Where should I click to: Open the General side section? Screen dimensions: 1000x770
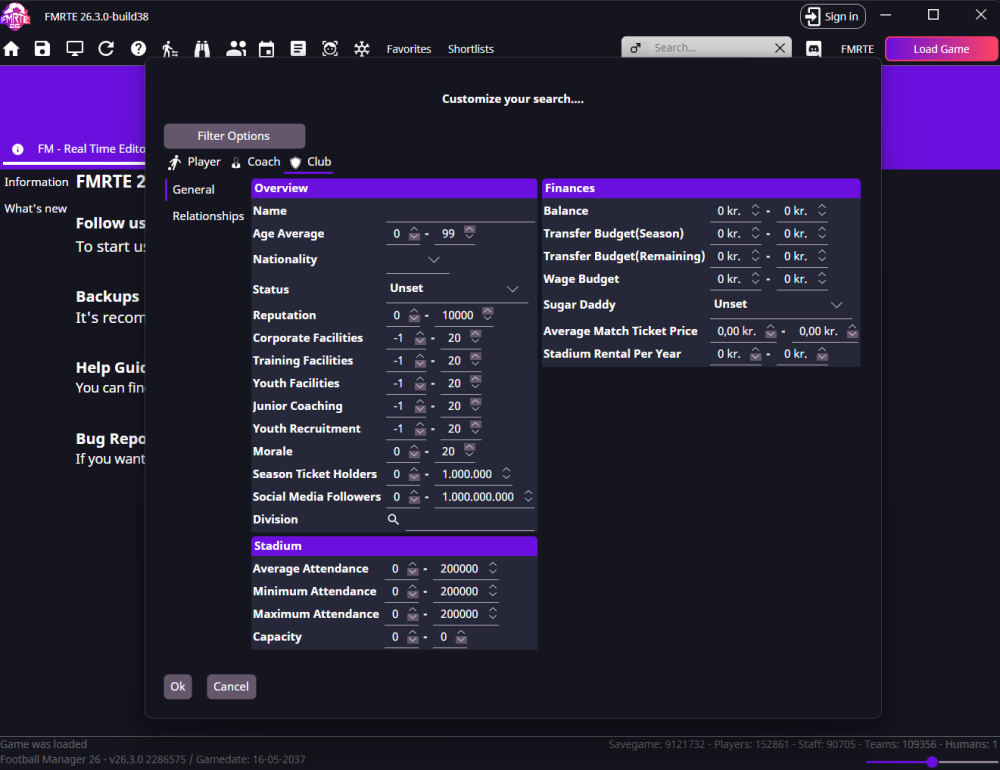point(193,189)
